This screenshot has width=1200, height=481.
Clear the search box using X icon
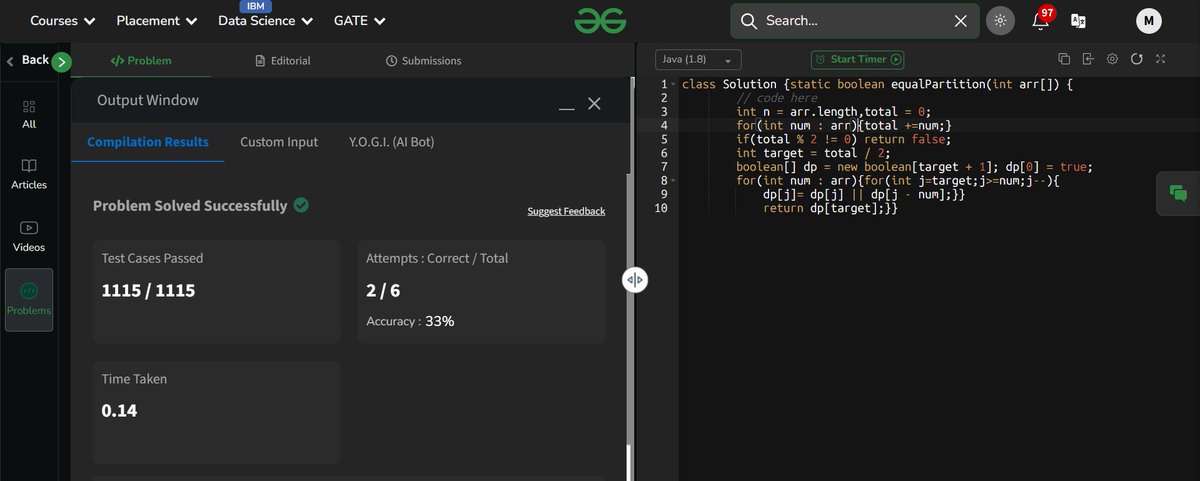pos(960,20)
